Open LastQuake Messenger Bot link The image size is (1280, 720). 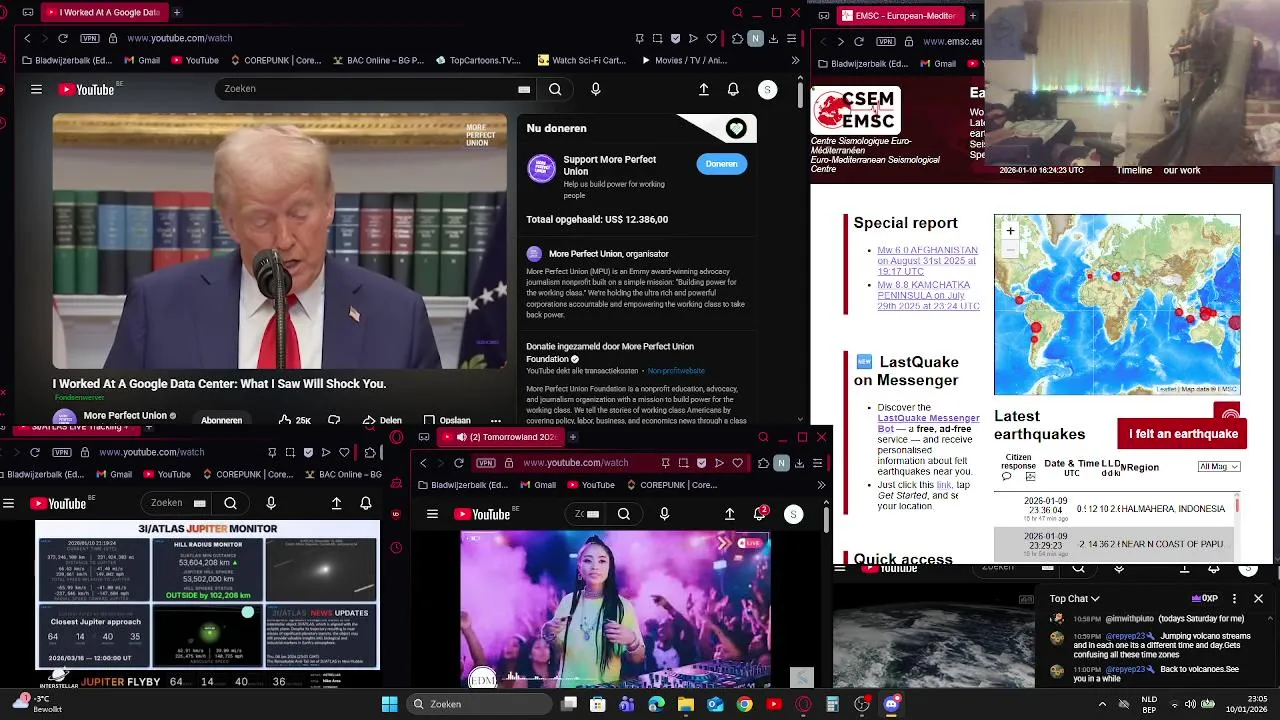[x=928, y=424]
